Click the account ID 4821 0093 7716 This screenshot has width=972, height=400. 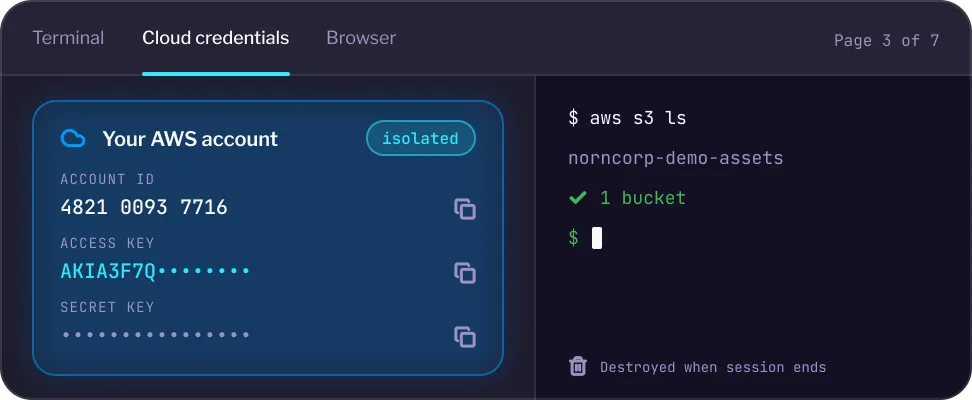click(x=144, y=207)
